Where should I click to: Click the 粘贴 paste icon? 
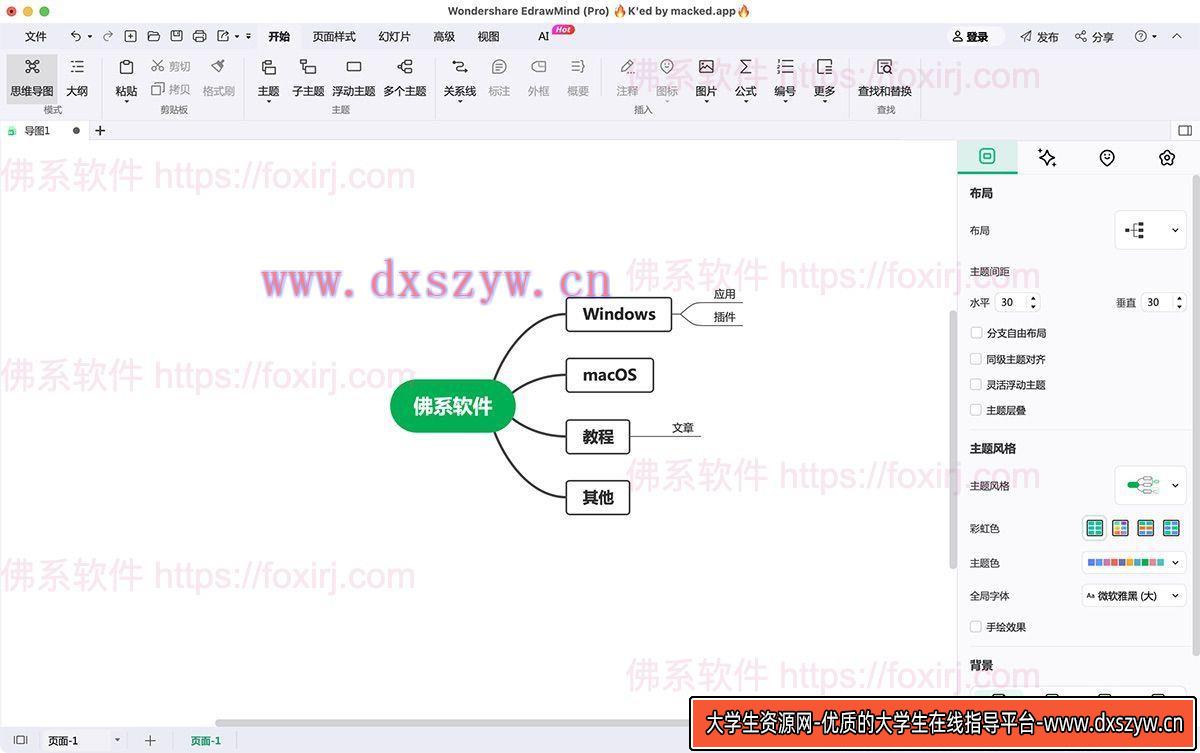[x=126, y=67]
